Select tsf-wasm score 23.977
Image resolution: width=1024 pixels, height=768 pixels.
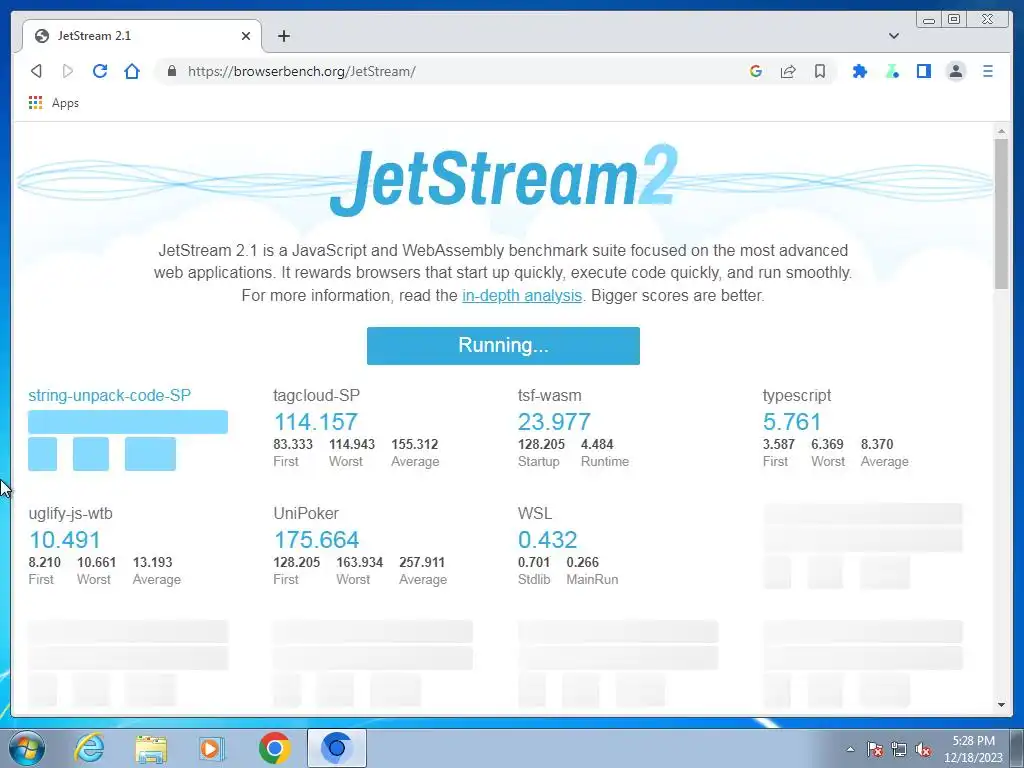(554, 422)
